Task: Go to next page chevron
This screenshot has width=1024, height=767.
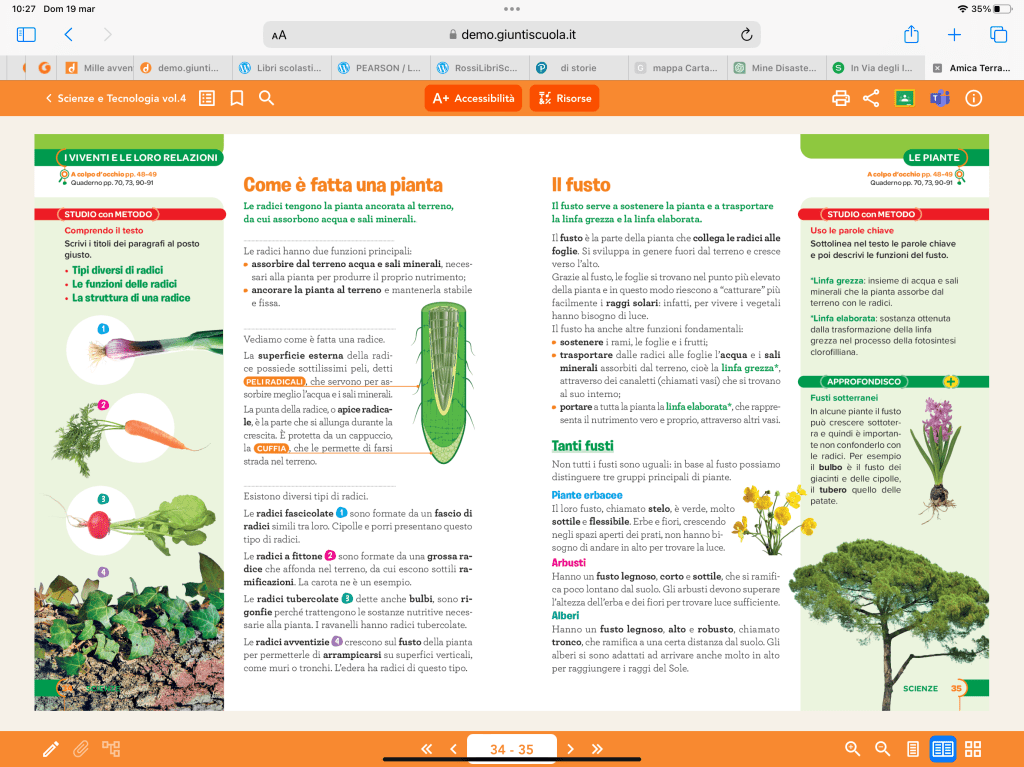Action: pyautogui.click(x=571, y=748)
